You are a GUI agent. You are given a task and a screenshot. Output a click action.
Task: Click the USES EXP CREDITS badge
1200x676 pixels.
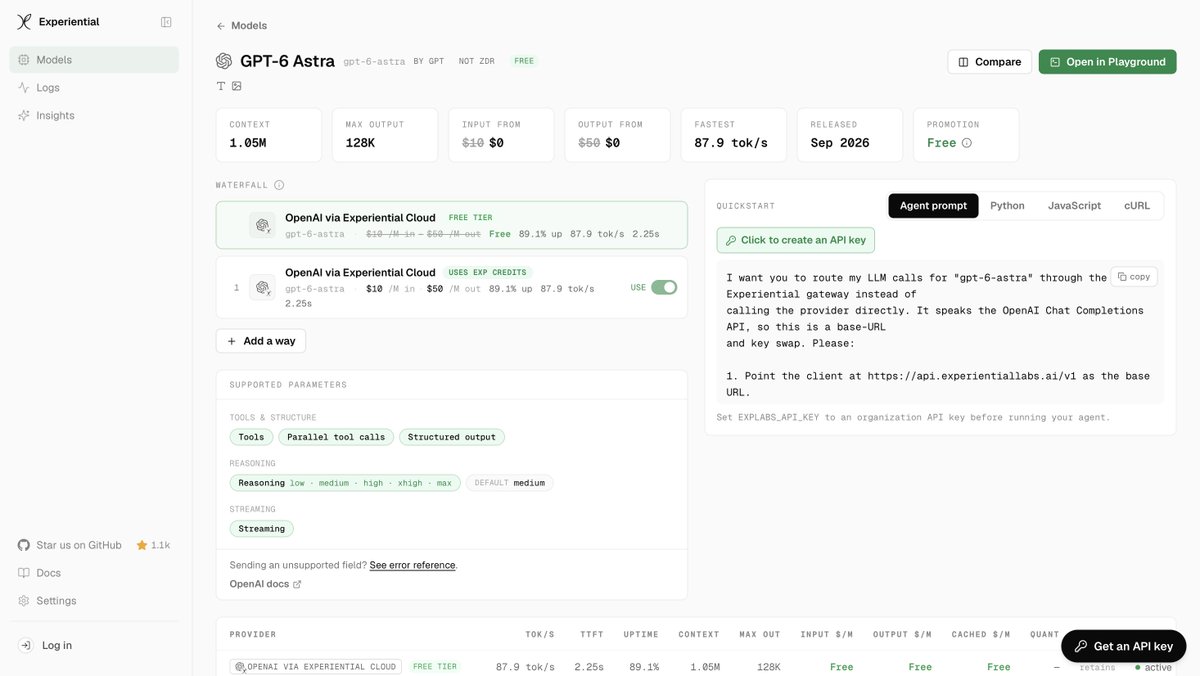pos(488,272)
